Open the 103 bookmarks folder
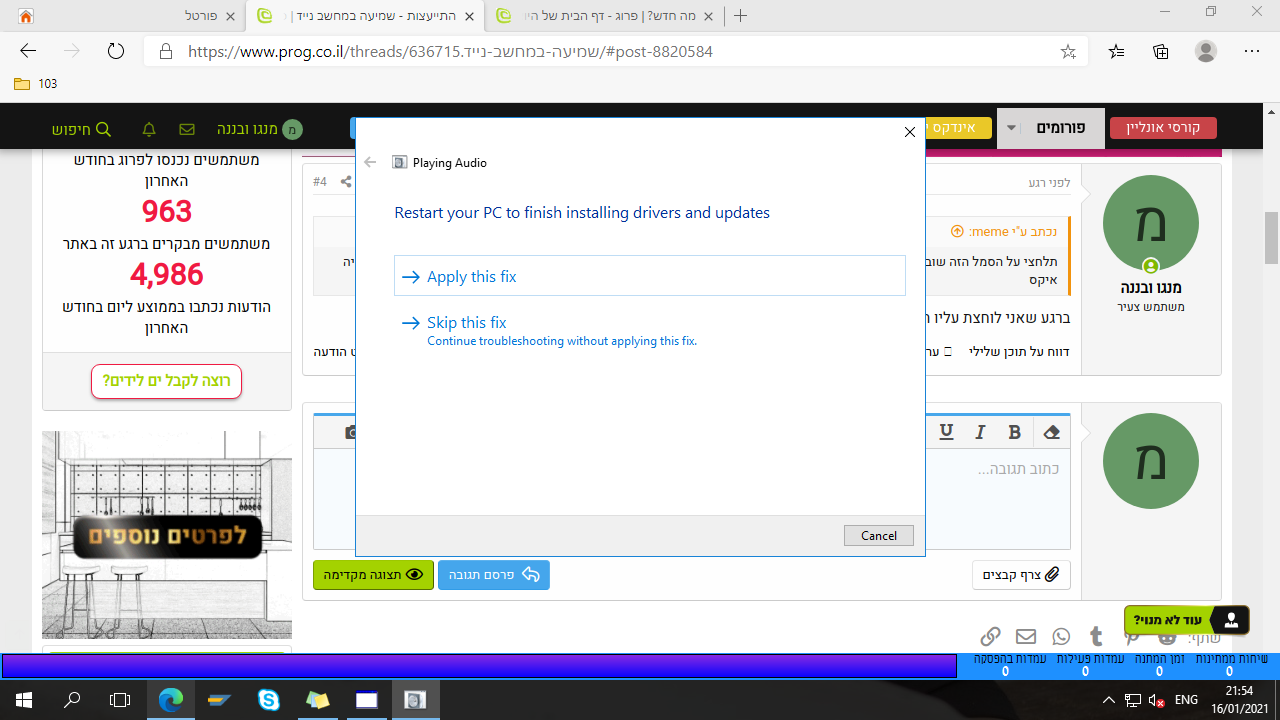This screenshot has width=1280, height=720. pos(36,84)
